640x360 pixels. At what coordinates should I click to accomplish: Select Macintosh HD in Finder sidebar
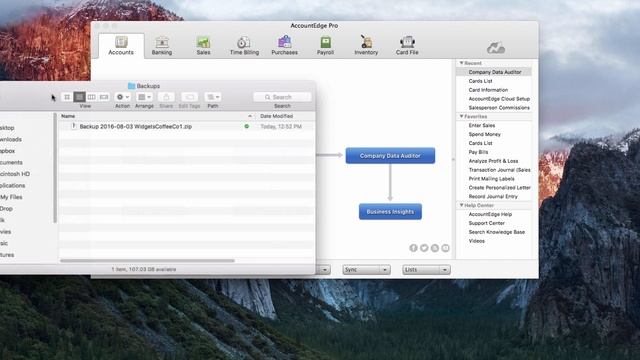click(x=15, y=174)
